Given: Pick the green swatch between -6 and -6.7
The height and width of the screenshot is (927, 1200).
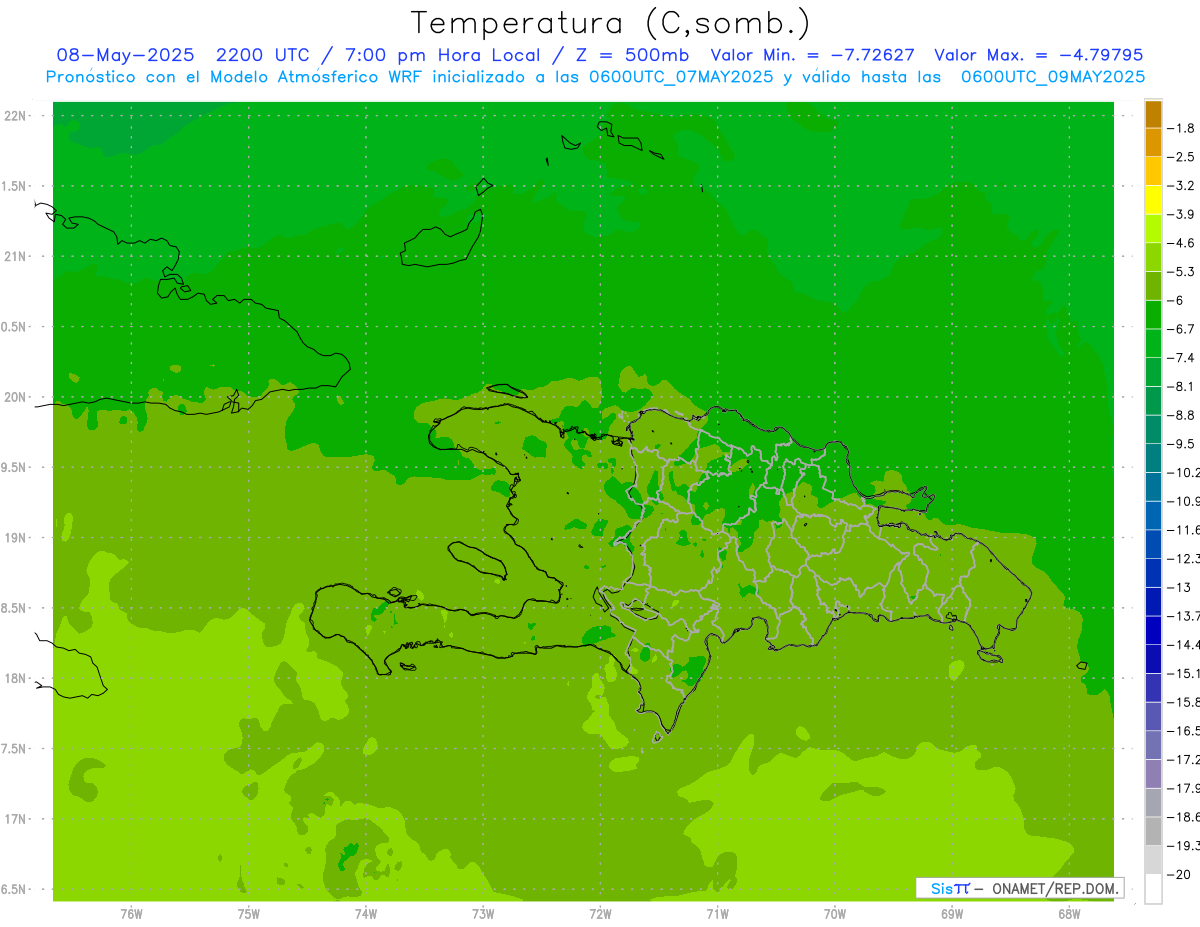Looking at the screenshot, I should click(x=1153, y=315).
